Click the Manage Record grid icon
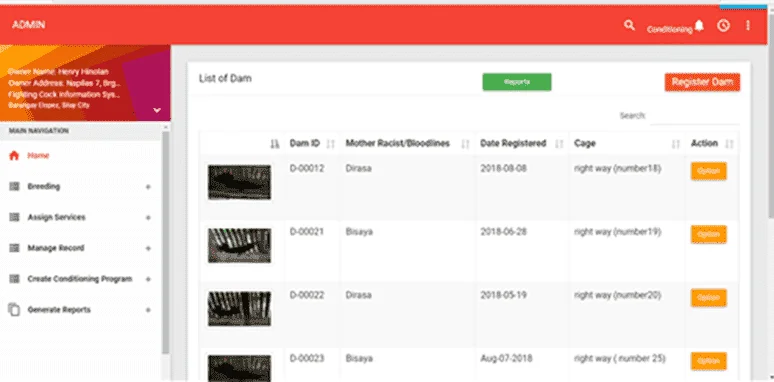Screen dimensions: 774x382 click(14, 248)
